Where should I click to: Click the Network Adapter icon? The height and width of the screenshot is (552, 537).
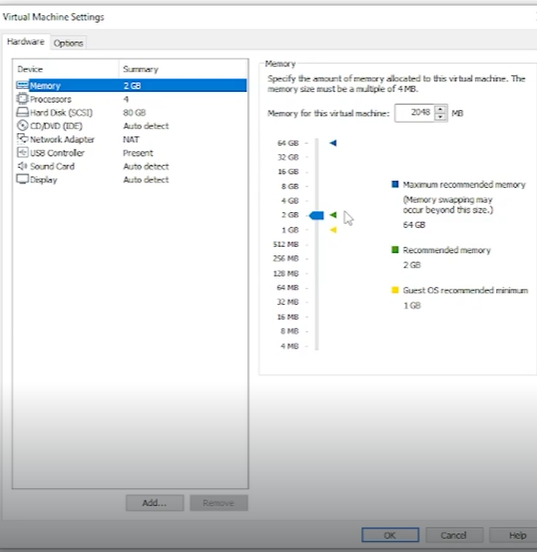pos(22,139)
